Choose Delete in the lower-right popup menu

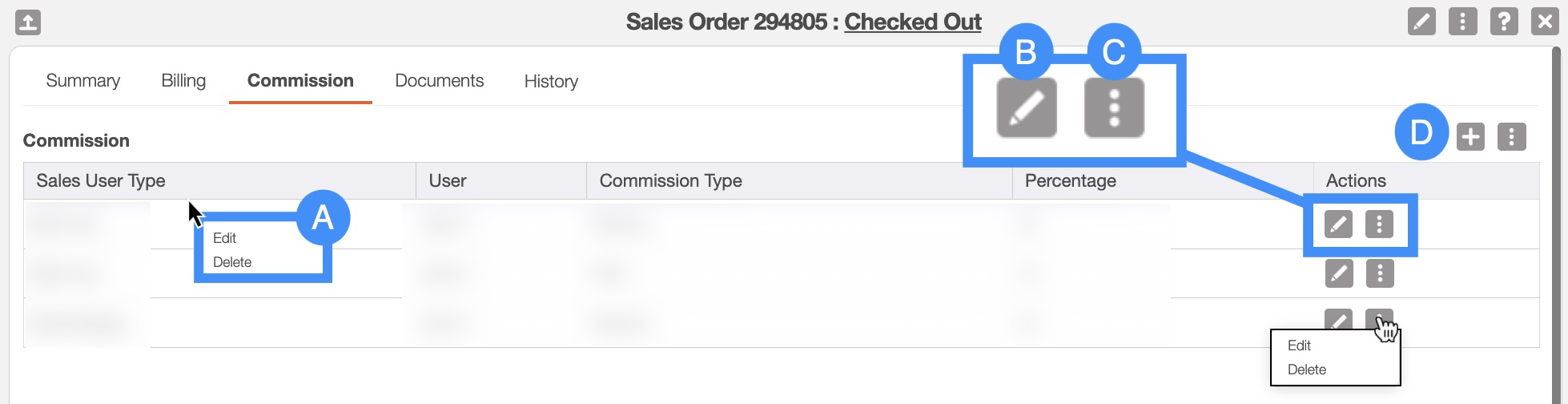pos(1307,370)
